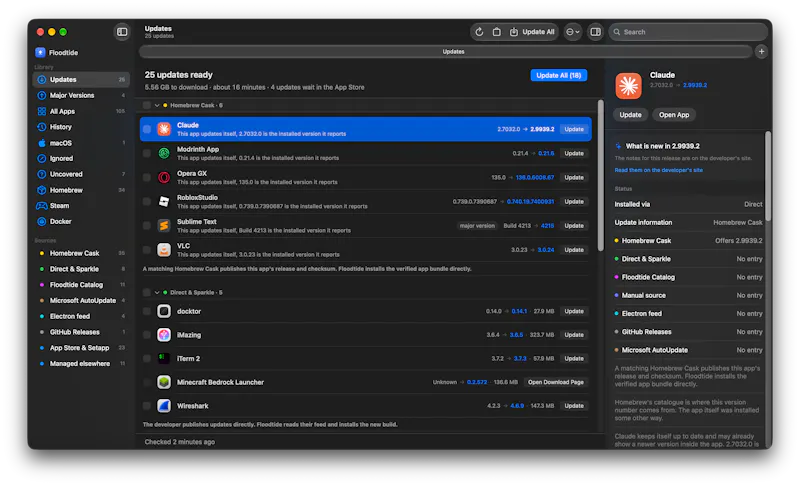Click the docktor app icon

pos(164,311)
